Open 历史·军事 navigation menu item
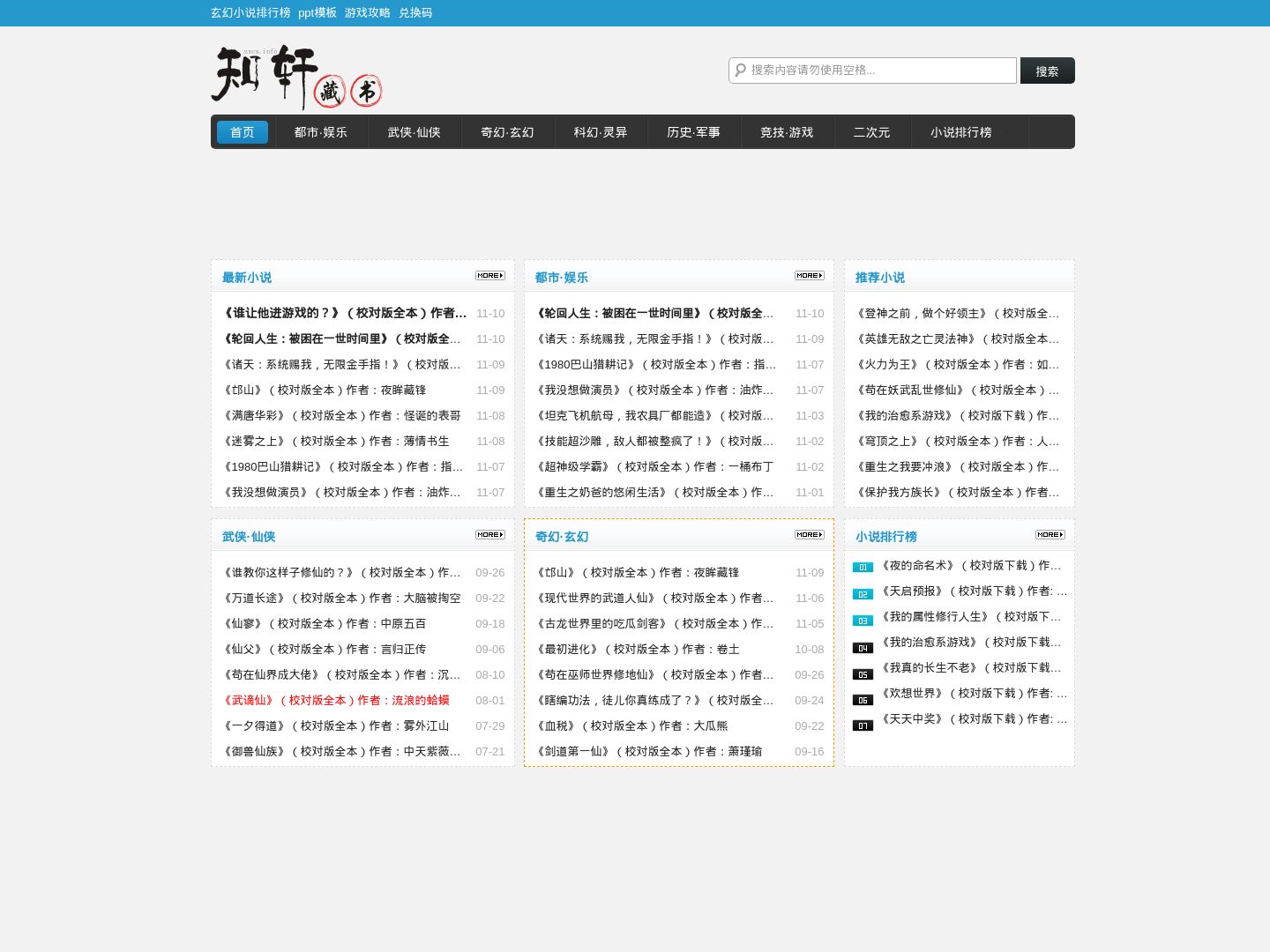 click(x=694, y=132)
